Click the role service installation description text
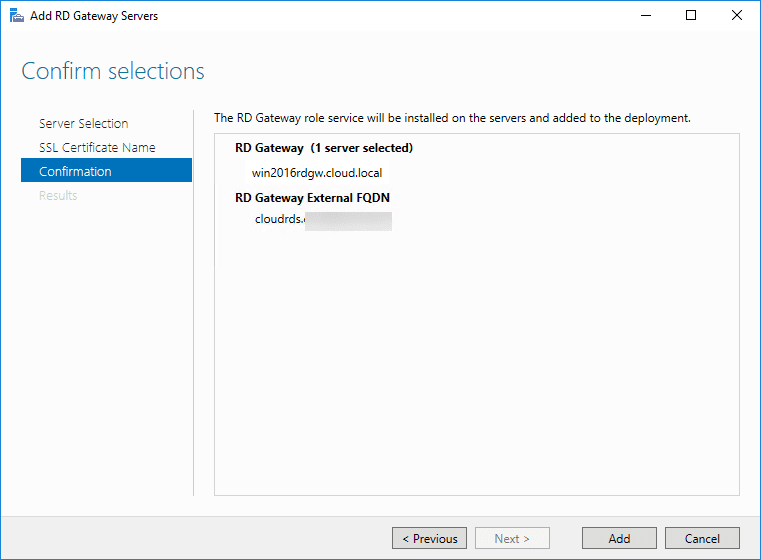761x560 pixels. click(x=452, y=118)
